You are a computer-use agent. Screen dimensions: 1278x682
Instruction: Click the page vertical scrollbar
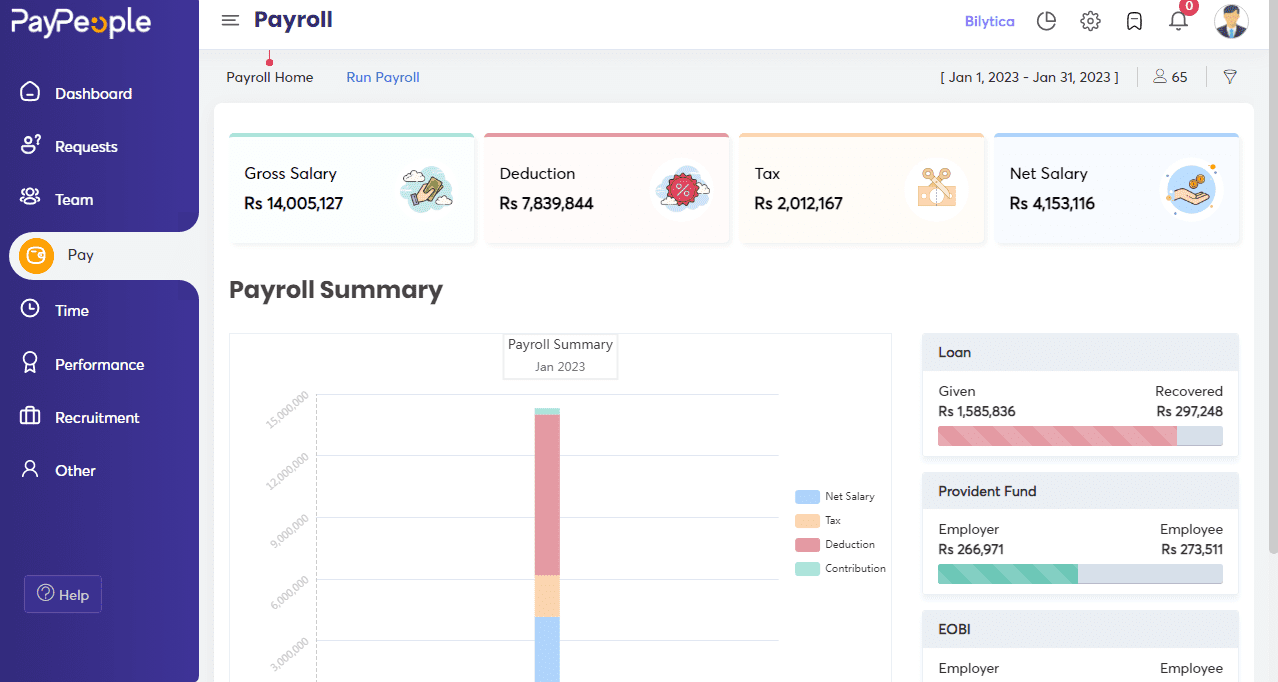(1273, 276)
